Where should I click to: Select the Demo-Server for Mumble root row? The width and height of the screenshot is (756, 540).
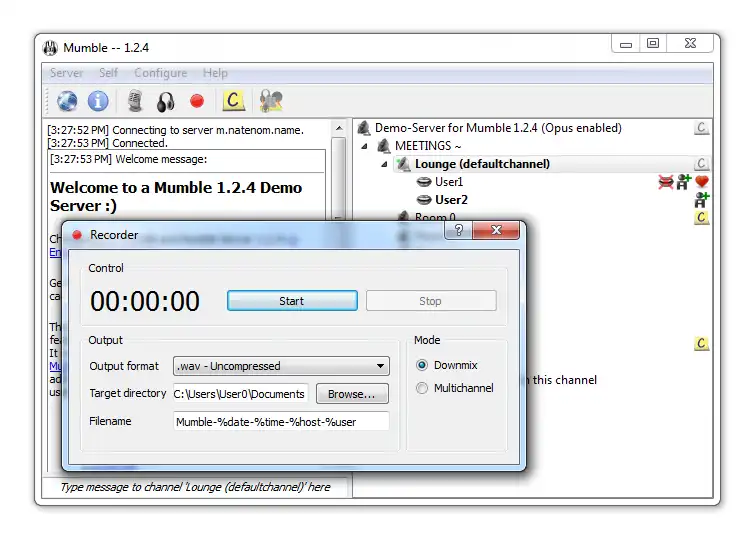pyautogui.click(x=498, y=128)
